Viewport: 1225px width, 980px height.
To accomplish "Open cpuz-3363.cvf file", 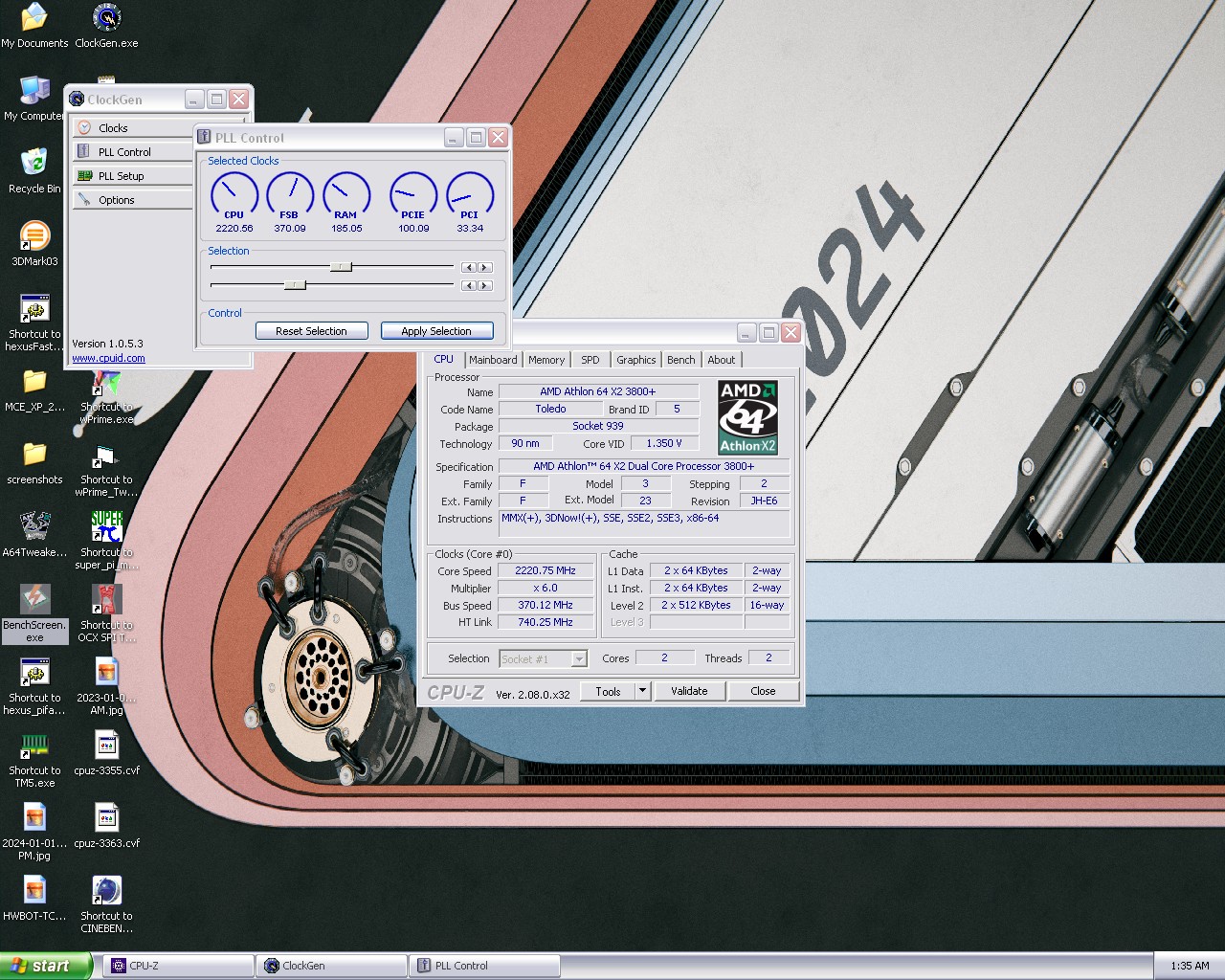I will click(x=106, y=826).
